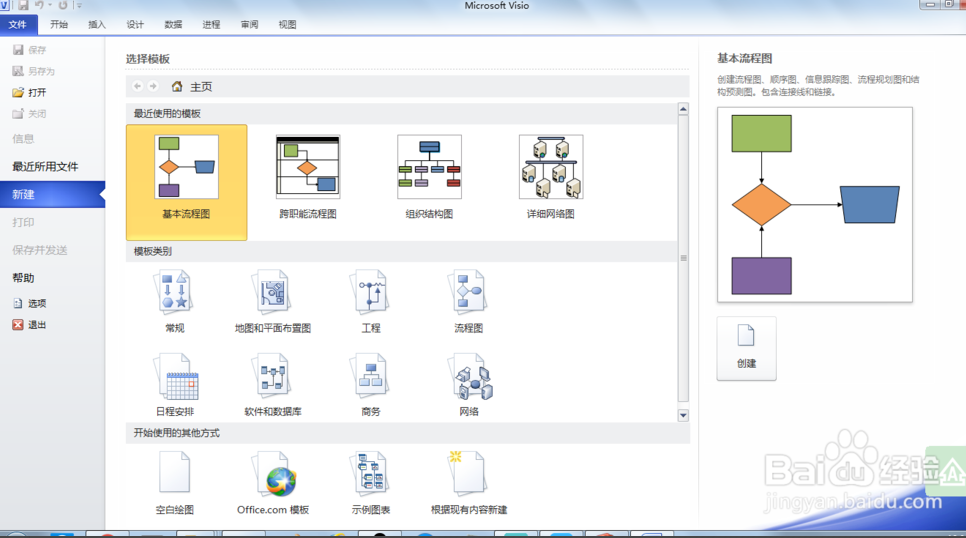This screenshot has width=966, height=538.
Task: Click the 创建 button
Action: point(746,348)
